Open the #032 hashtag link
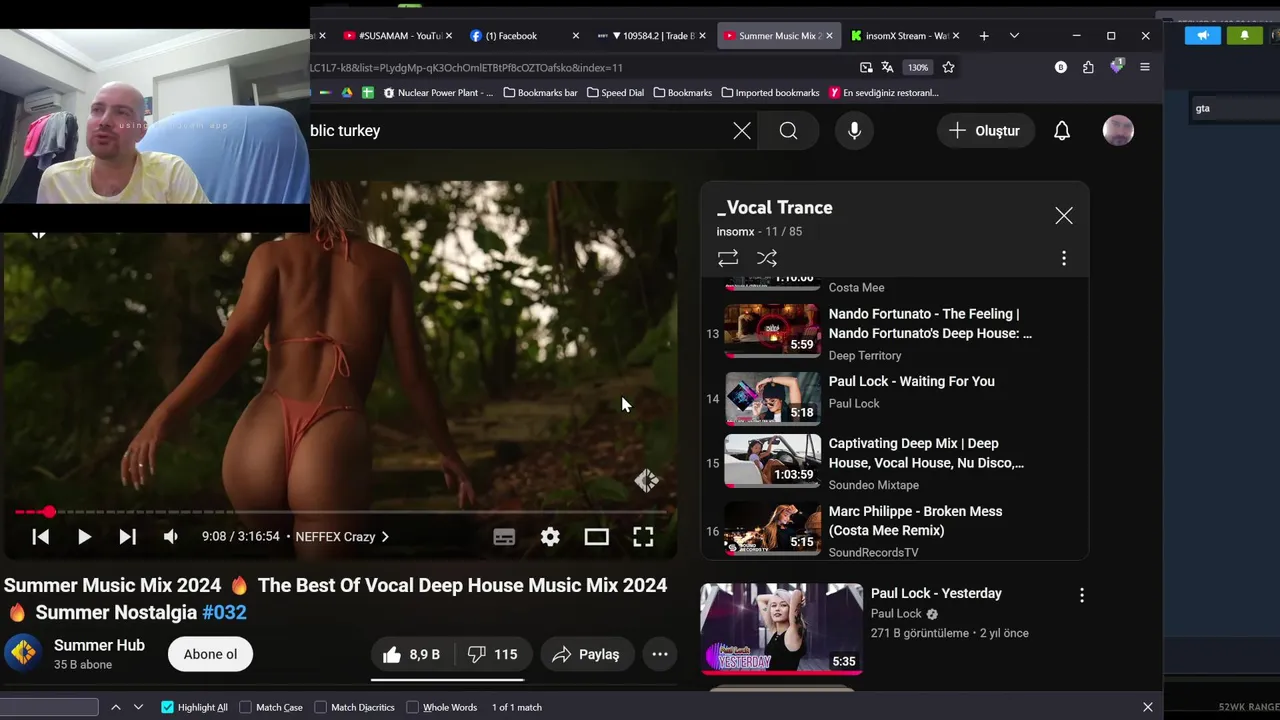Screen dimensions: 1280x720 [x=224, y=612]
